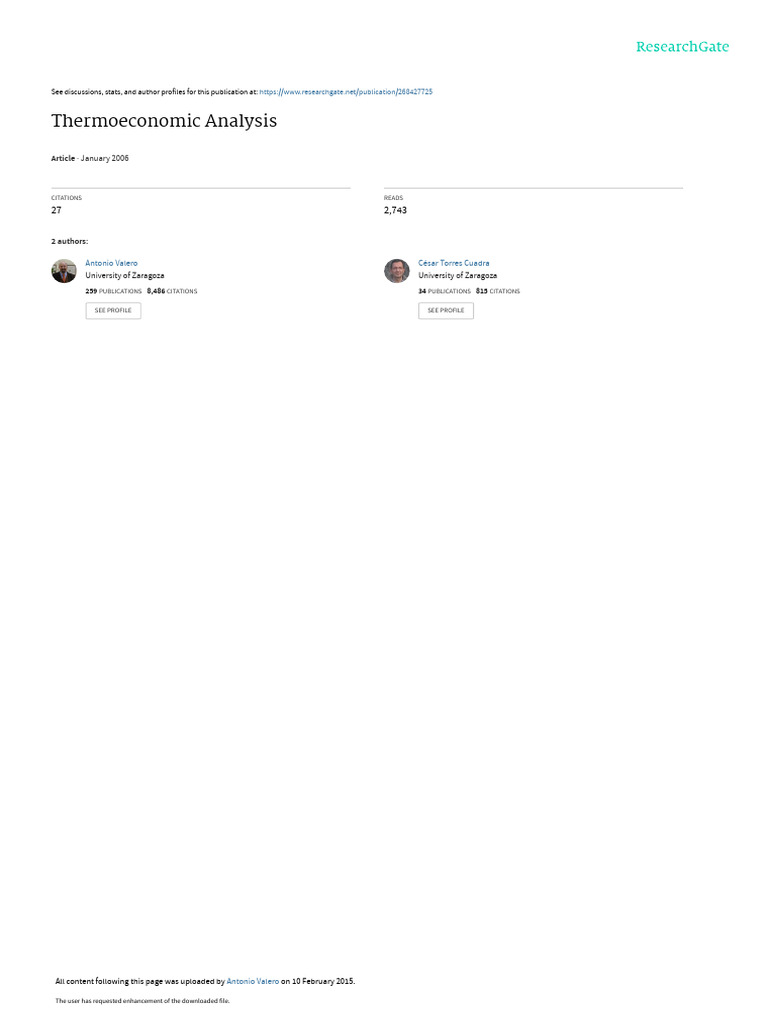The image size is (768, 1024).
Task: Open Antonio Valero's author name link
Action: tap(111, 263)
